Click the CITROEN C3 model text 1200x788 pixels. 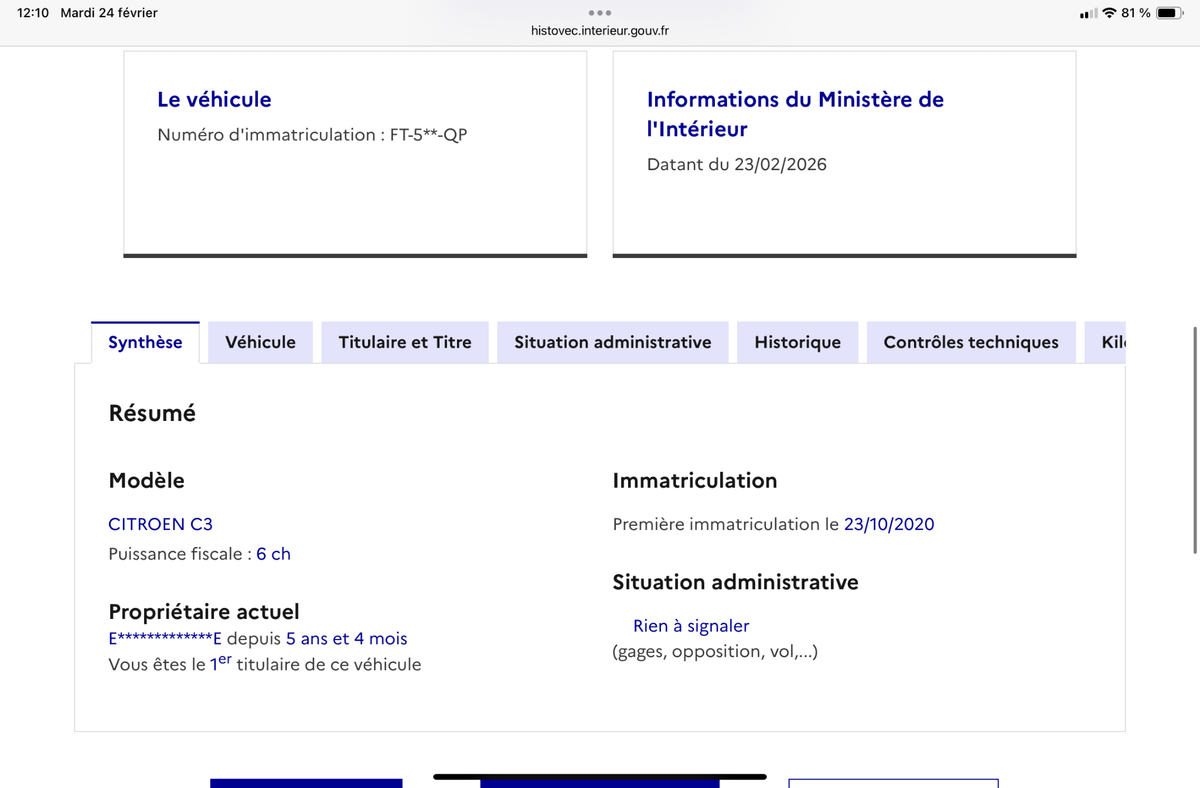(160, 524)
